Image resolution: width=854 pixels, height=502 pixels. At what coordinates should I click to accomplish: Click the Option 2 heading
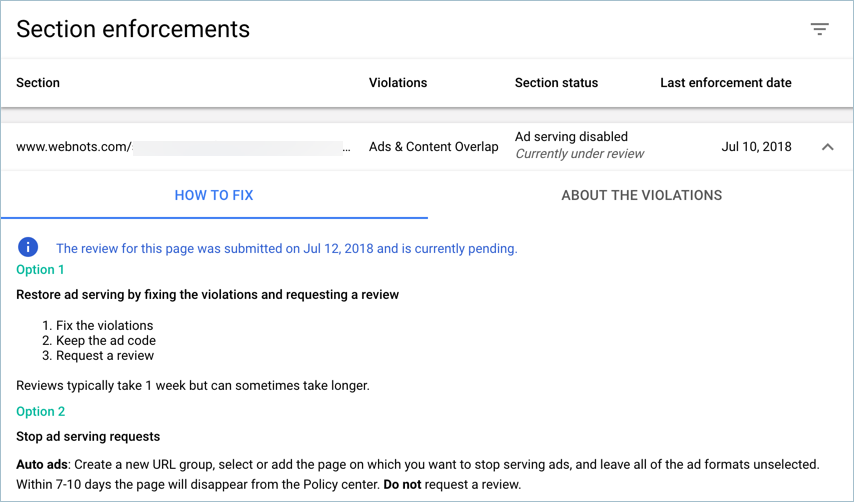tap(40, 411)
